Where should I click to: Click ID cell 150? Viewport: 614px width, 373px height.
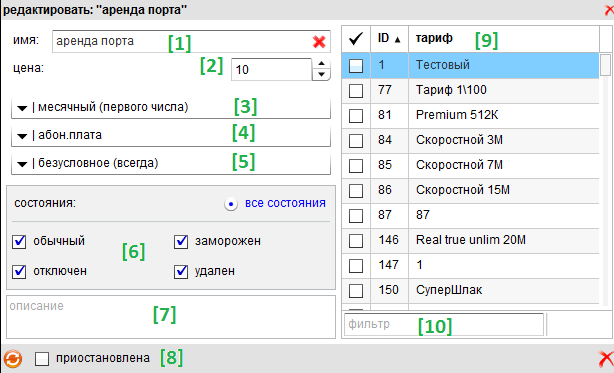tap(389, 290)
